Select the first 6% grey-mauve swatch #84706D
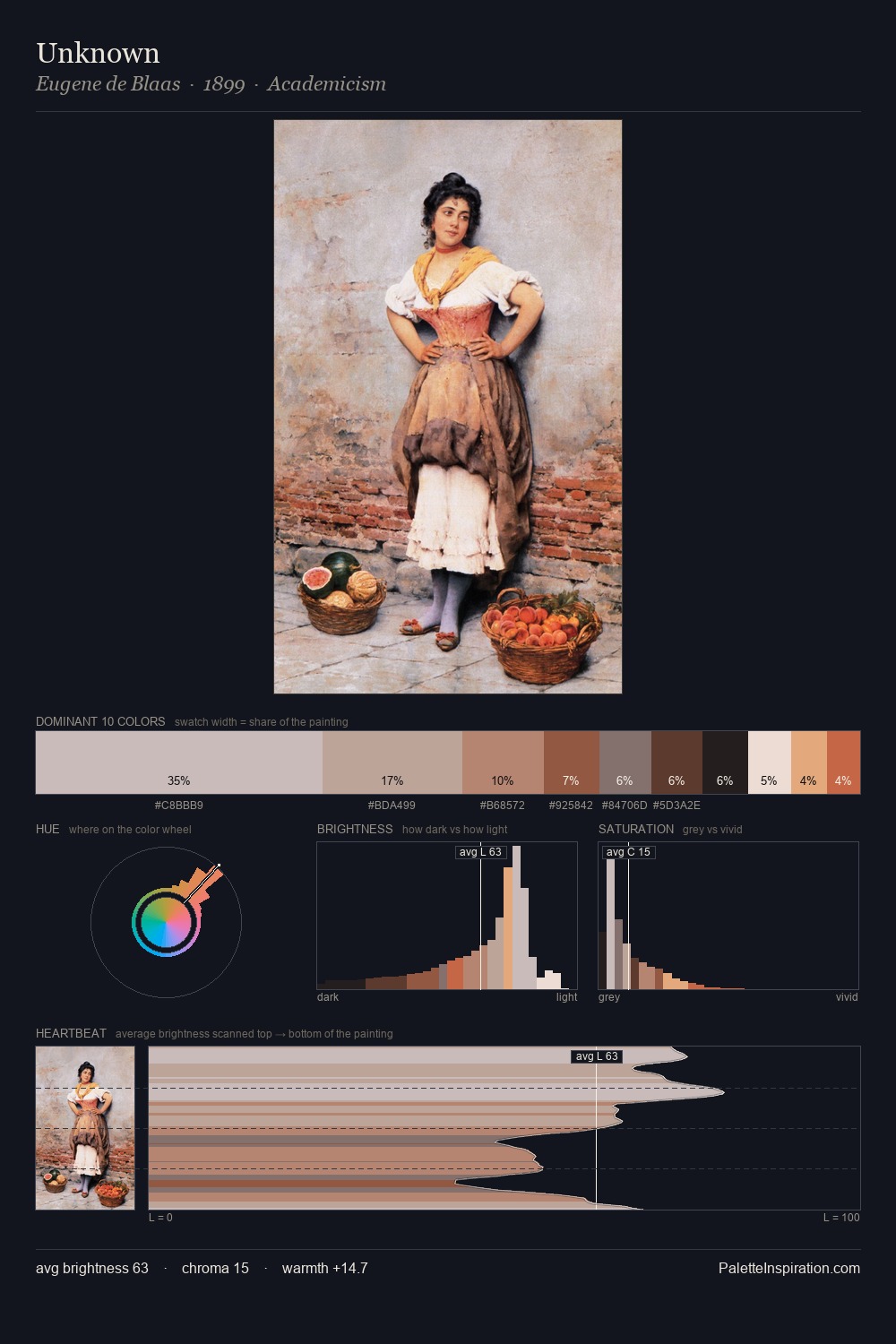Image resolution: width=896 pixels, height=1344 pixels. 625,762
